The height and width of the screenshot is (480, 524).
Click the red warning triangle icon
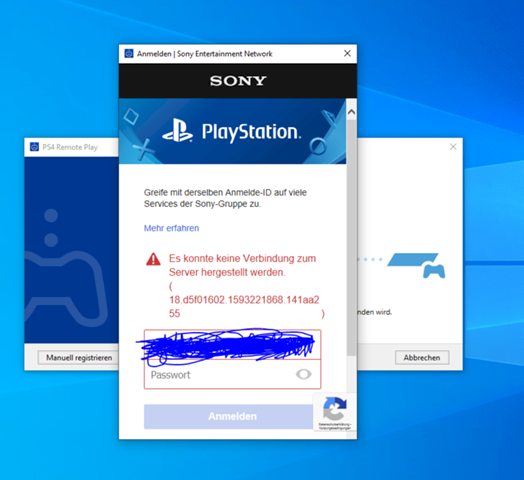[x=153, y=259]
